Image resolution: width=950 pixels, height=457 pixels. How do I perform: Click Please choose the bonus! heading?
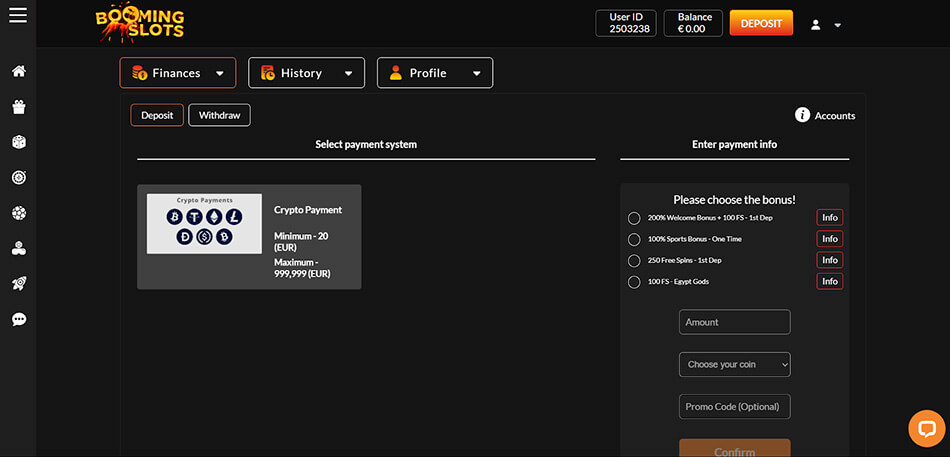coord(734,199)
